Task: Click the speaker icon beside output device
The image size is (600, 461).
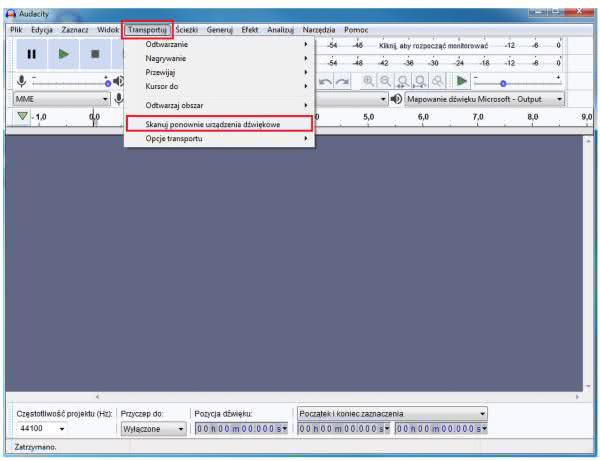Action: click(x=397, y=99)
